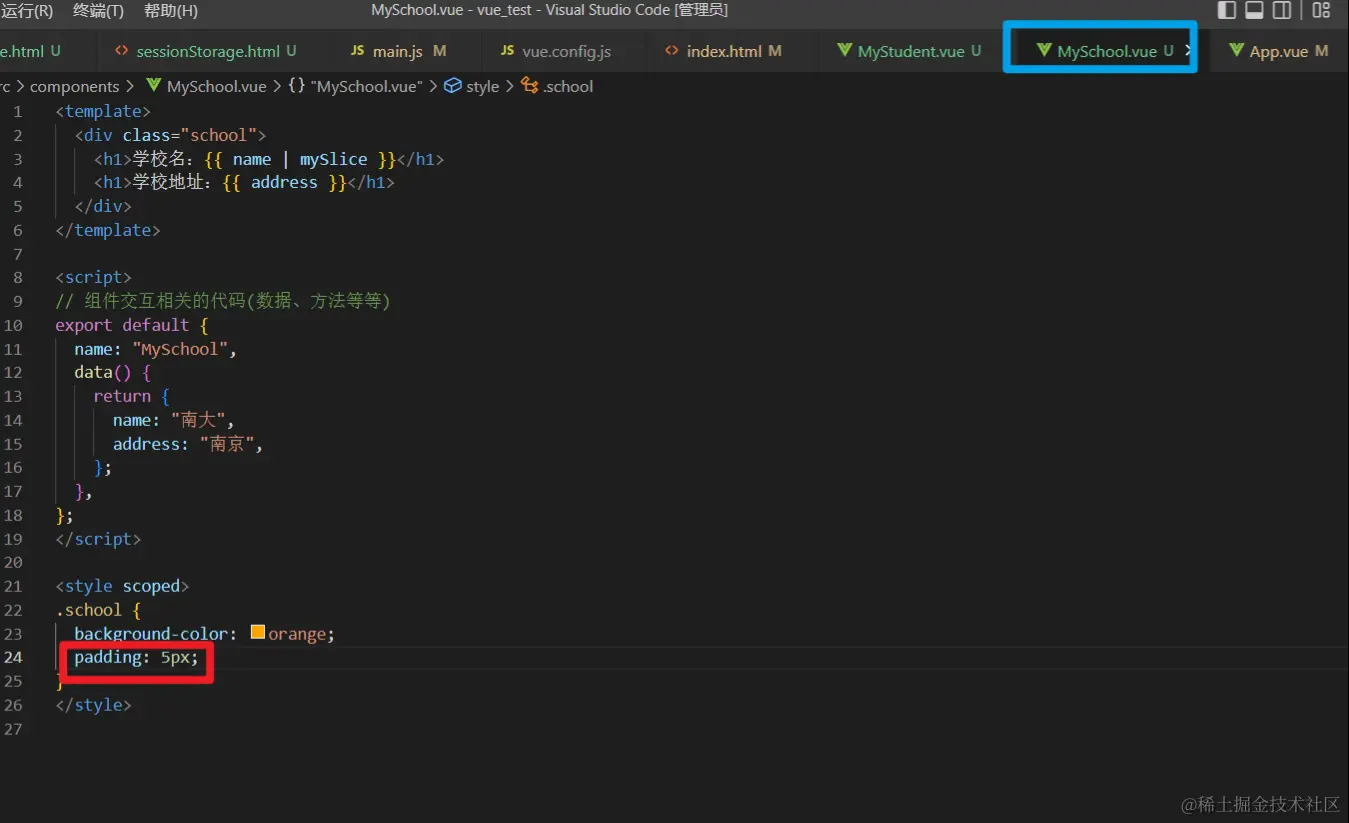
Task: Open the Customize Layout icon
Action: coord(1321,11)
